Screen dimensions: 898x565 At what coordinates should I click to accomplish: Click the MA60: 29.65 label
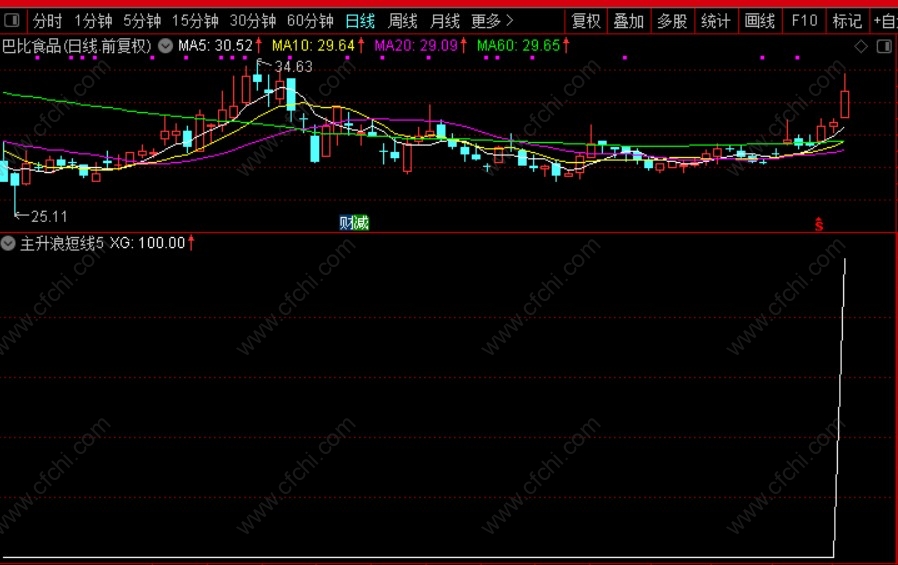coord(518,46)
